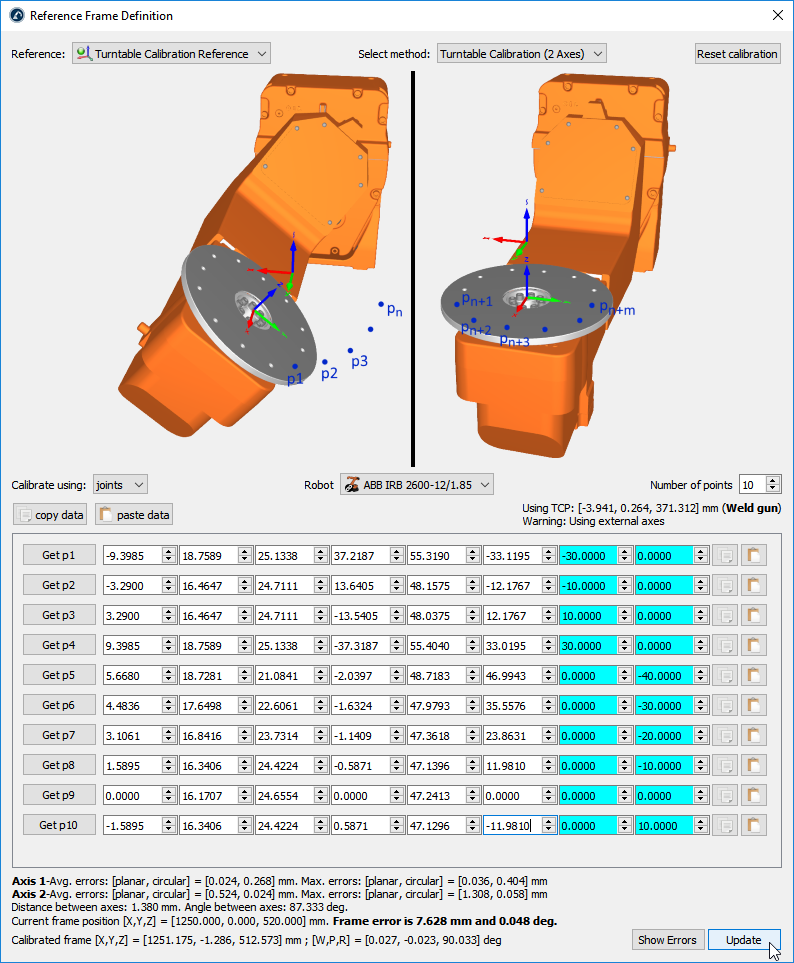Click the paste icon for row p5
794x963 pixels.
pyautogui.click(x=753, y=675)
